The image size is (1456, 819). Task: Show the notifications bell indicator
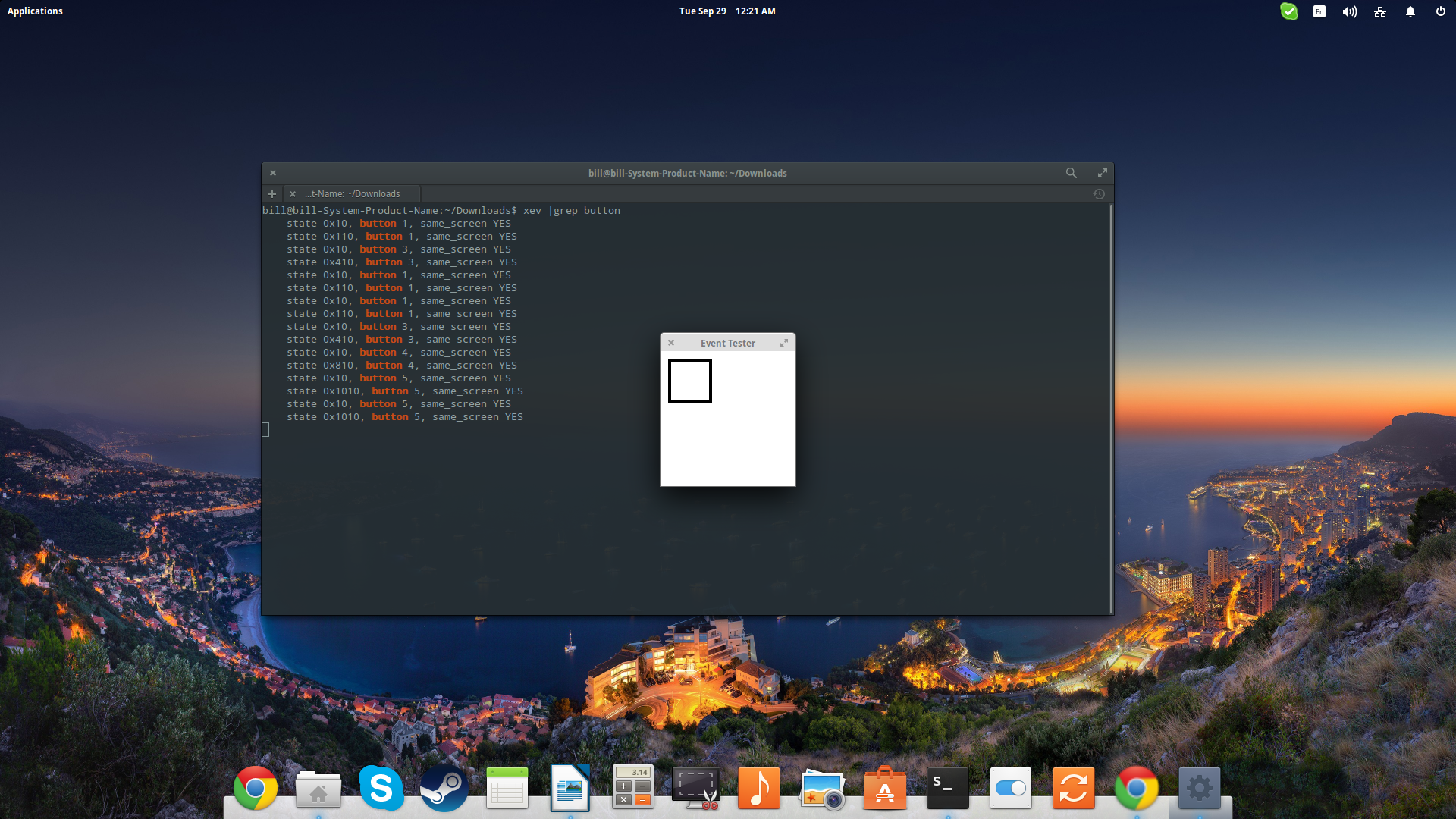(x=1410, y=11)
